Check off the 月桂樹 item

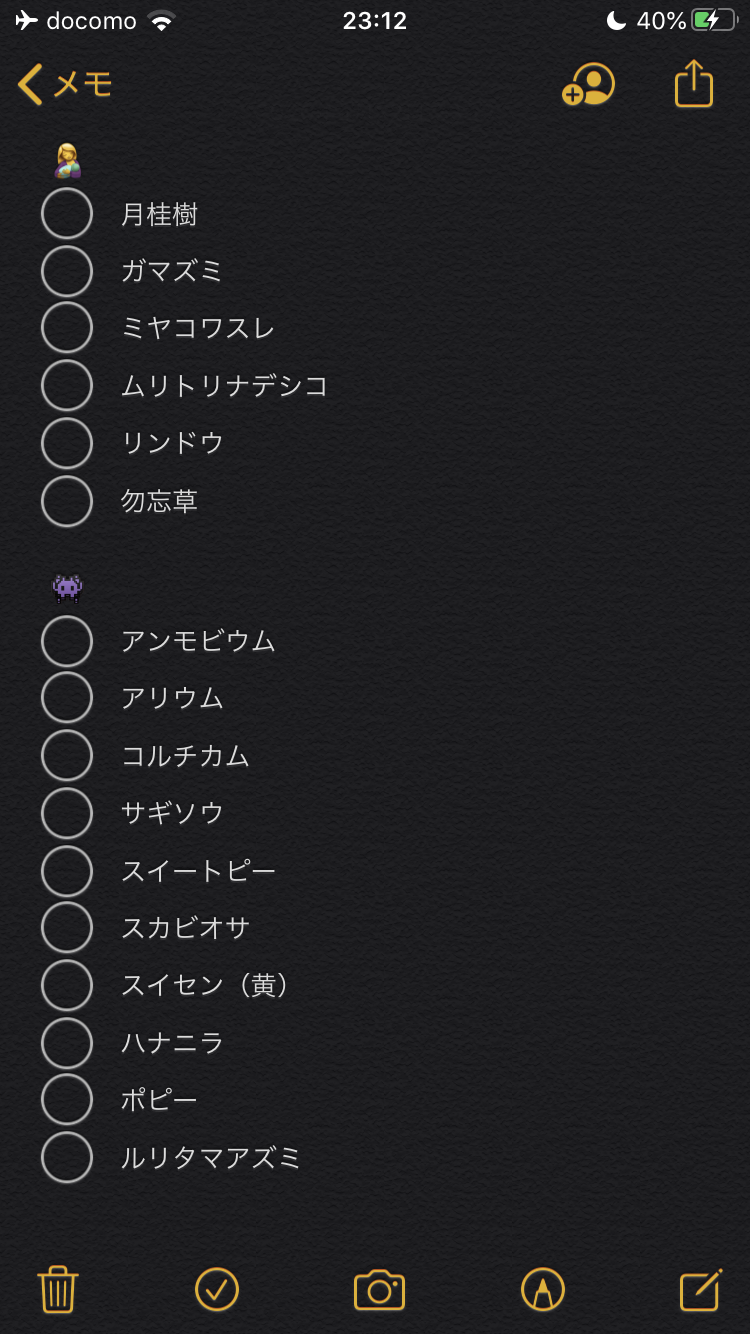pyautogui.click(x=67, y=214)
